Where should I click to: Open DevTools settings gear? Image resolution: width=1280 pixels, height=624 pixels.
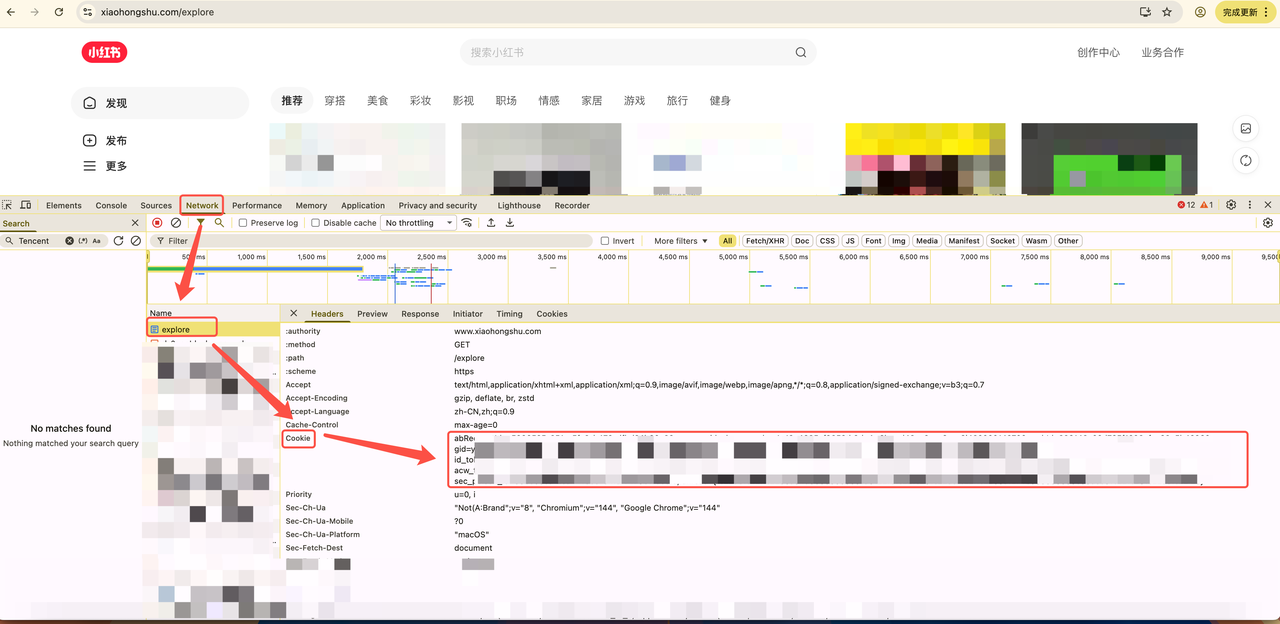pos(1231,205)
